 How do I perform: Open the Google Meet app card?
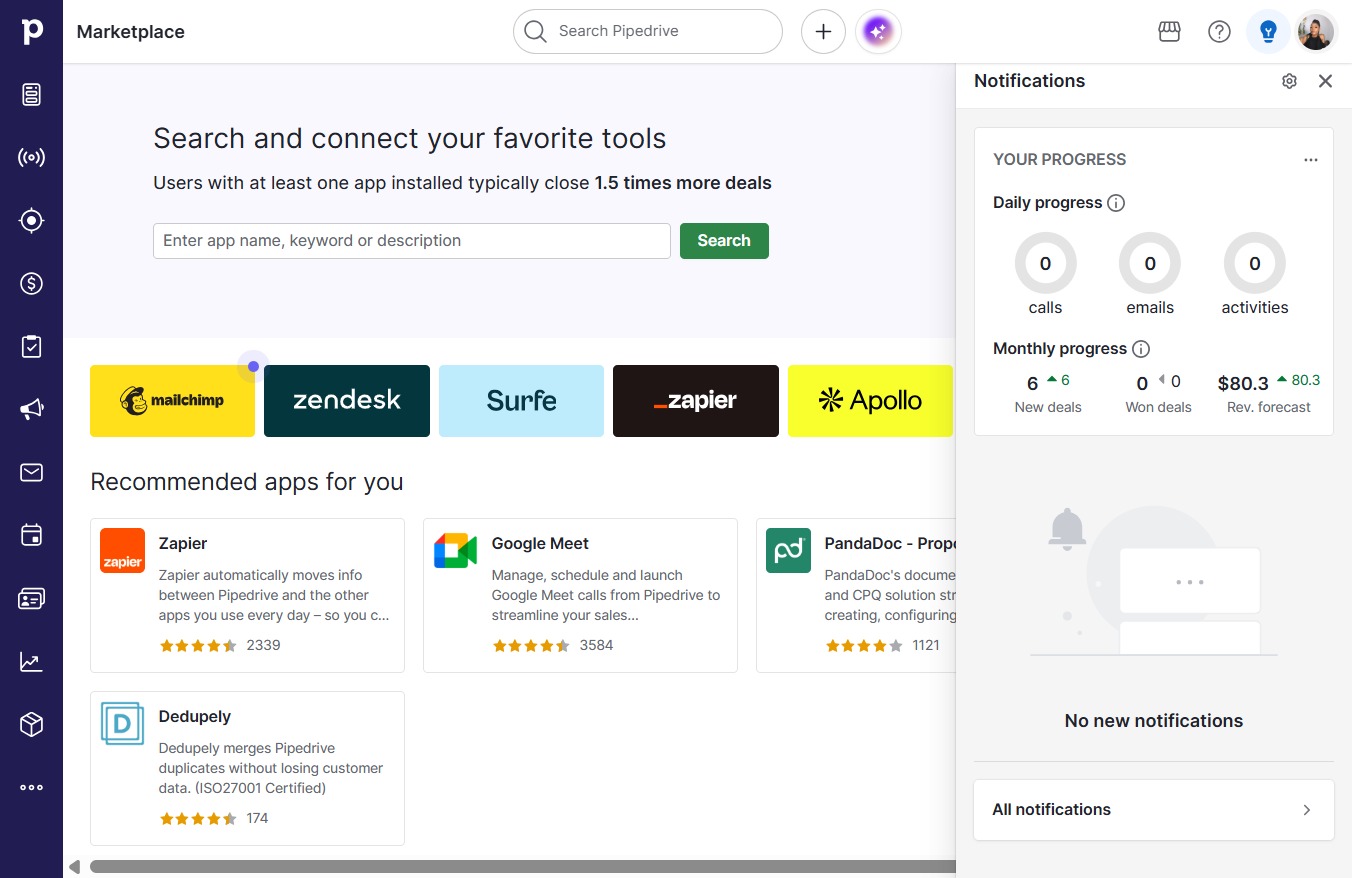[580, 595]
